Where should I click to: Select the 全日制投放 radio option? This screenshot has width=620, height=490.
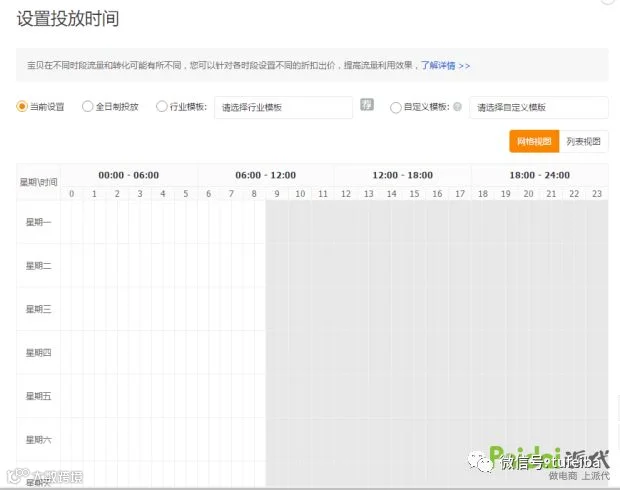(87, 106)
